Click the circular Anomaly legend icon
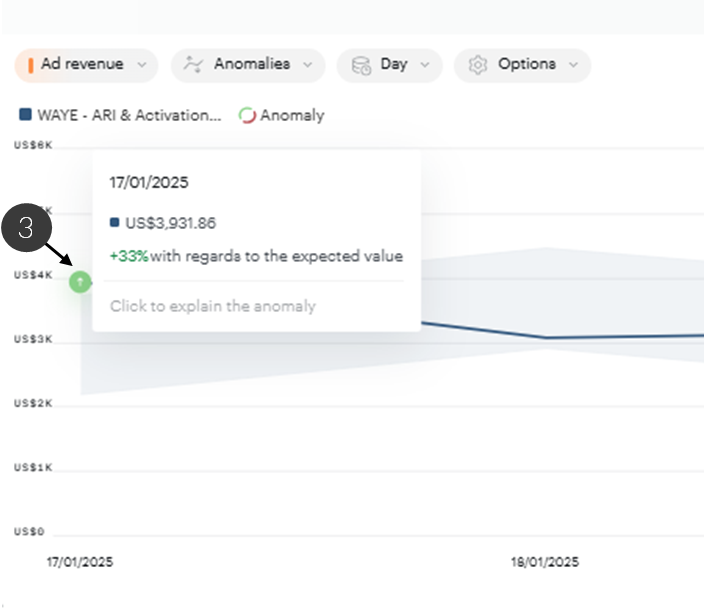 click(x=247, y=115)
